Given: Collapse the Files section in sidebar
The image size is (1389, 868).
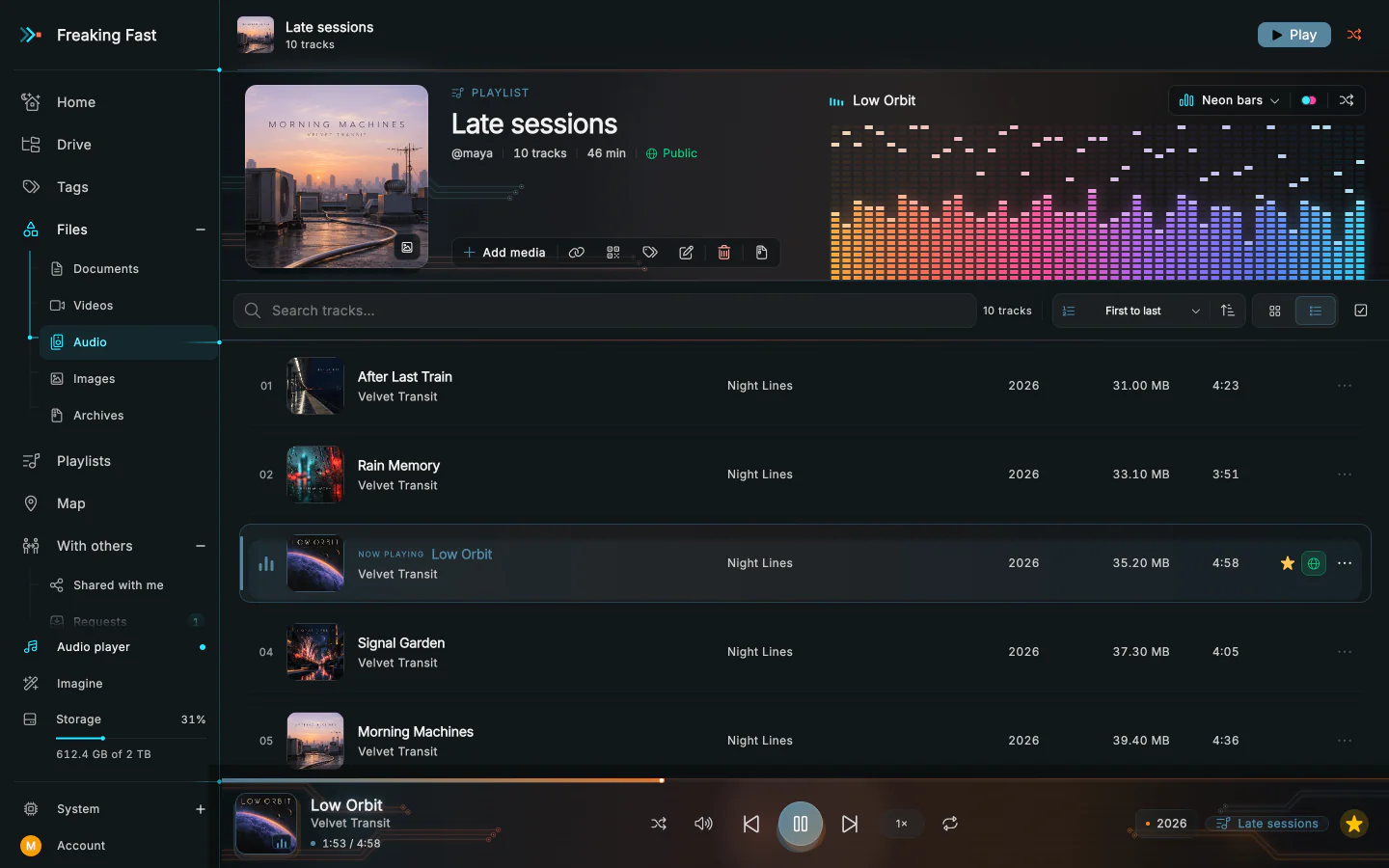Looking at the screenshot, I should [x=201, y=230].
